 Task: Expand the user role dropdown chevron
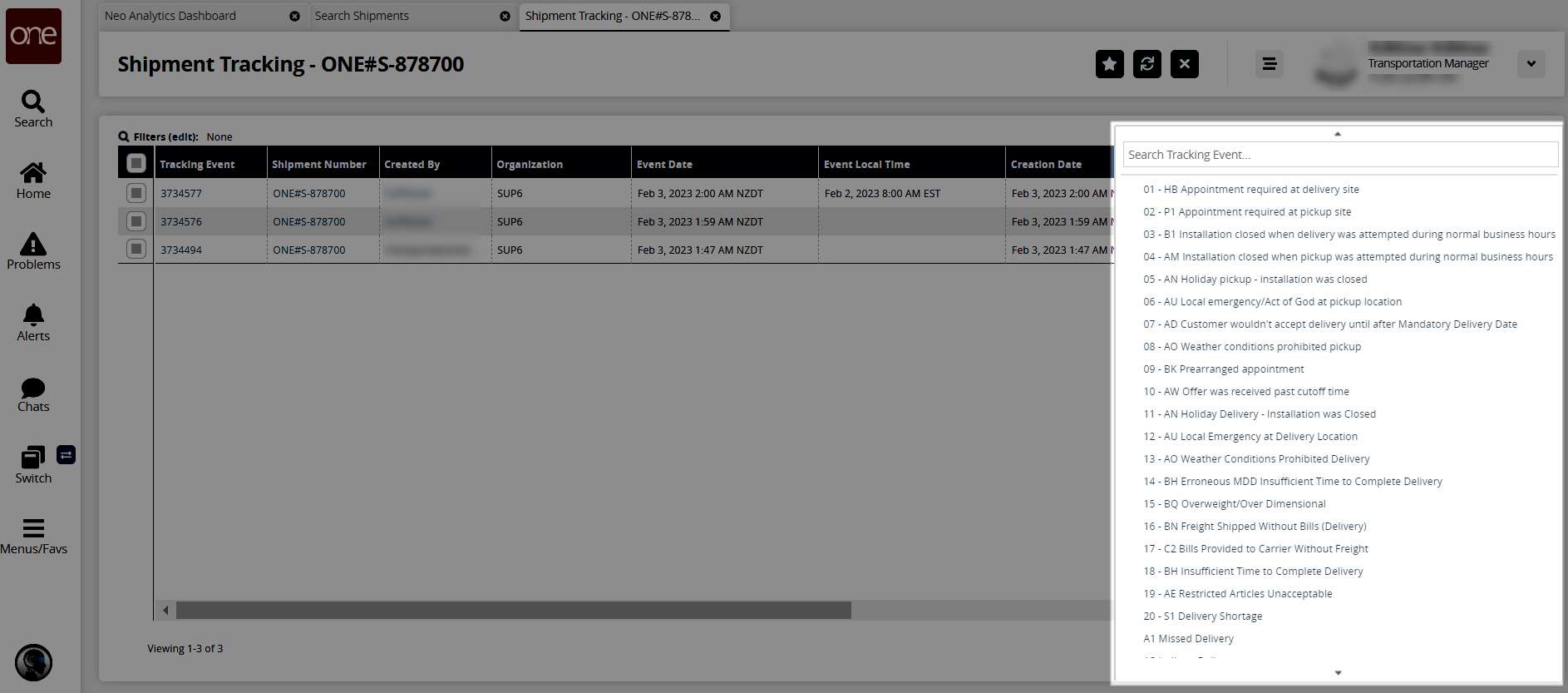[x=1531, y=64]
